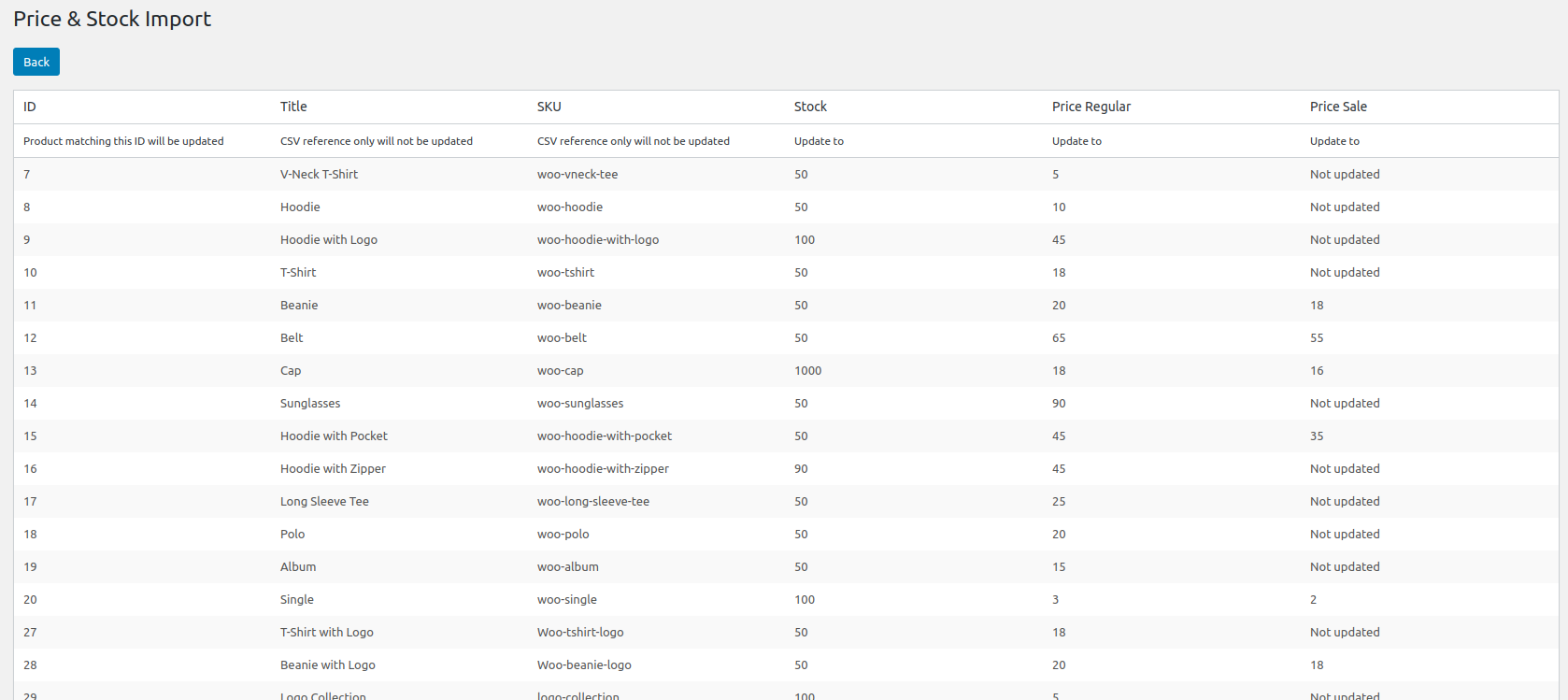Click the woo-cap SKU cell
The width and height of the screenshot is (1568, 700).
tap(560, 370)
